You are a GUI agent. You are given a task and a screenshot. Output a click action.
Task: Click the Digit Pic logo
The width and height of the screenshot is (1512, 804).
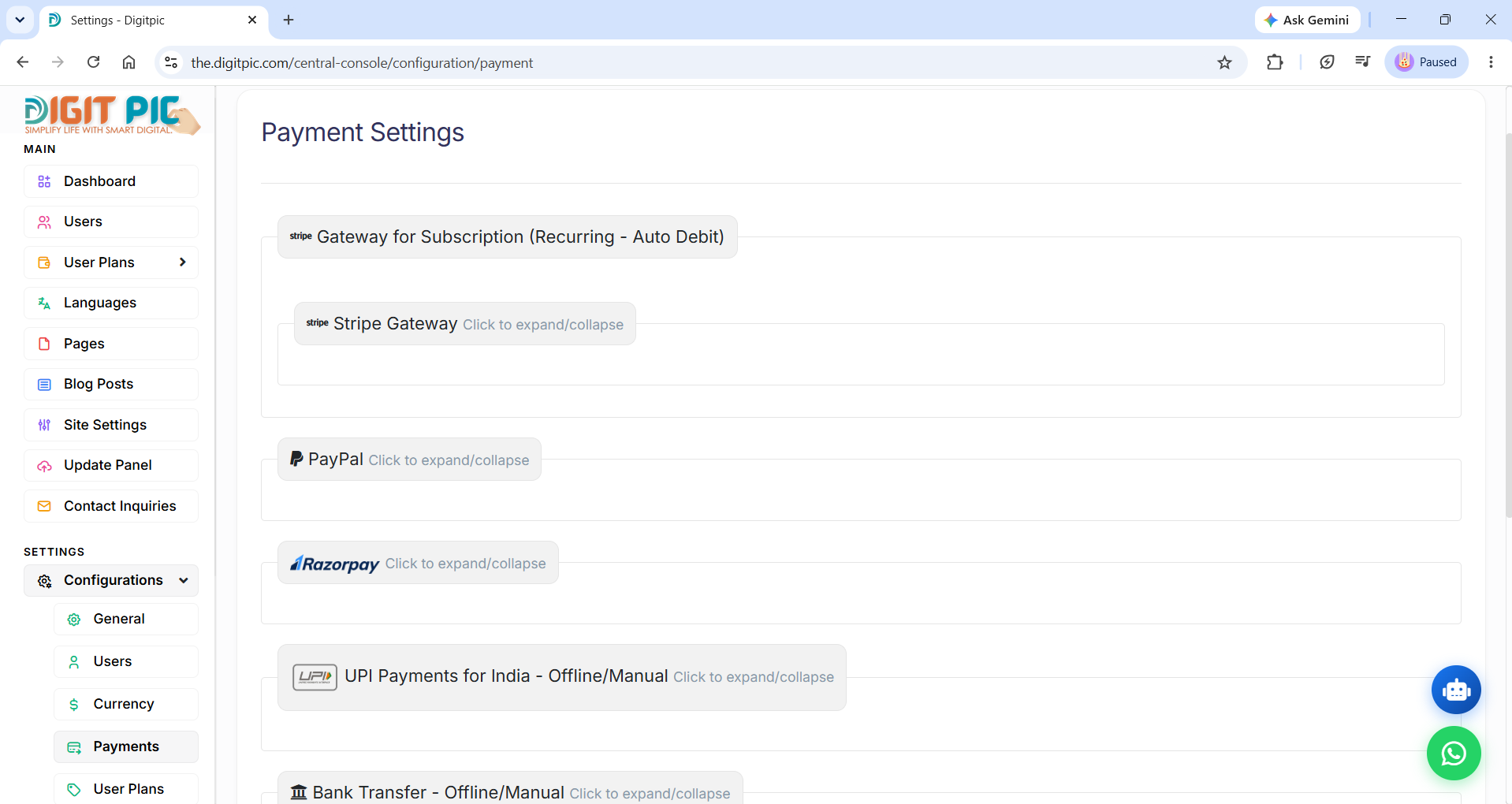pos(111,115)
